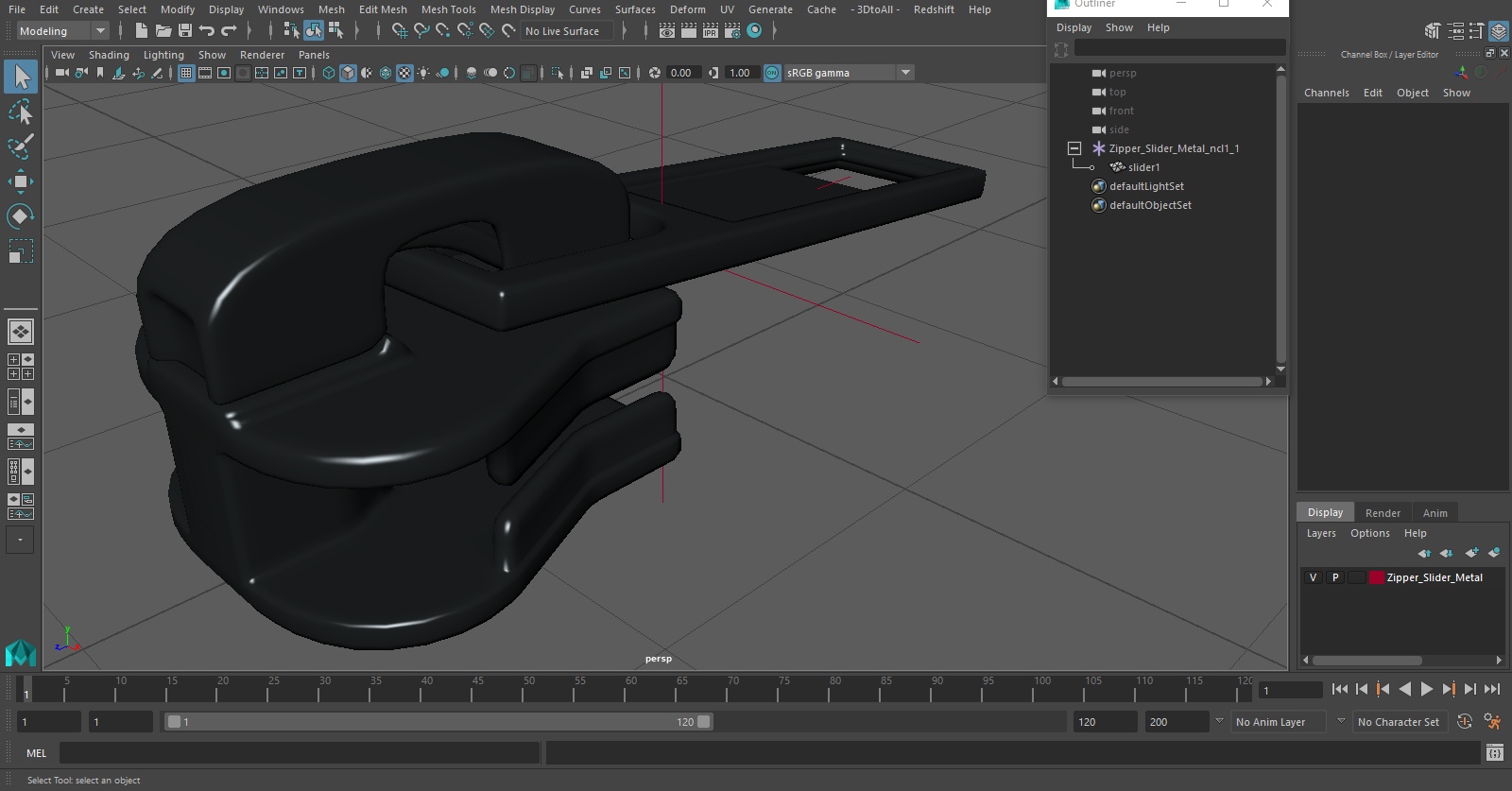Start IPR render
The image size is (1512, 791).
pyautogui.click(x=711, y=31)
